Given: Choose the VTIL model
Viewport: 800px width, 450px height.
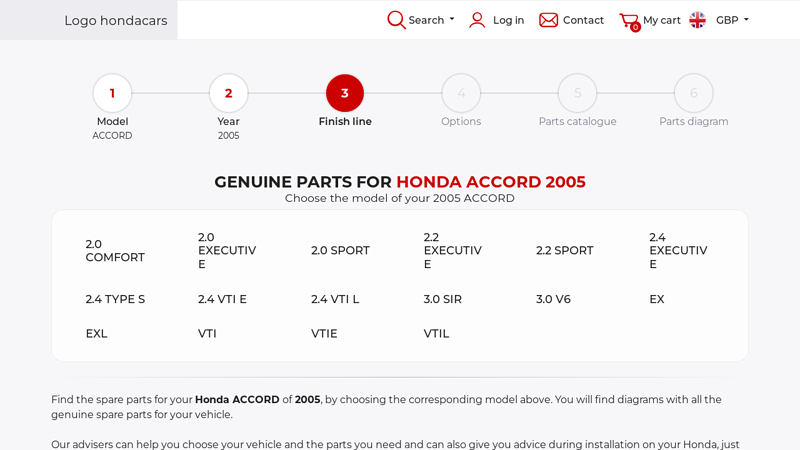Looking at the screenshot, I should click(436, 334).
